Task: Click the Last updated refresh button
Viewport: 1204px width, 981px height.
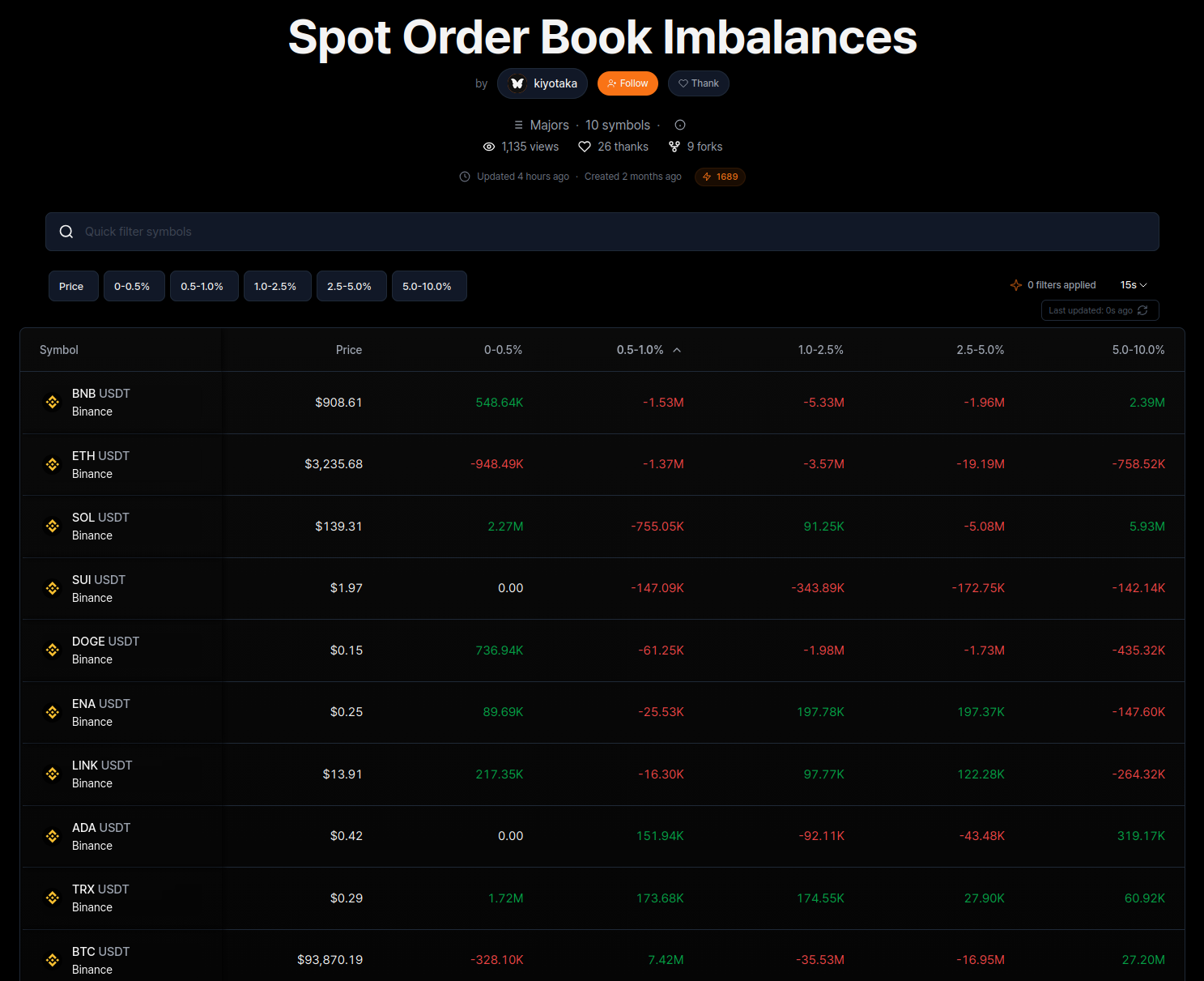Action: tap(1100, 310)
